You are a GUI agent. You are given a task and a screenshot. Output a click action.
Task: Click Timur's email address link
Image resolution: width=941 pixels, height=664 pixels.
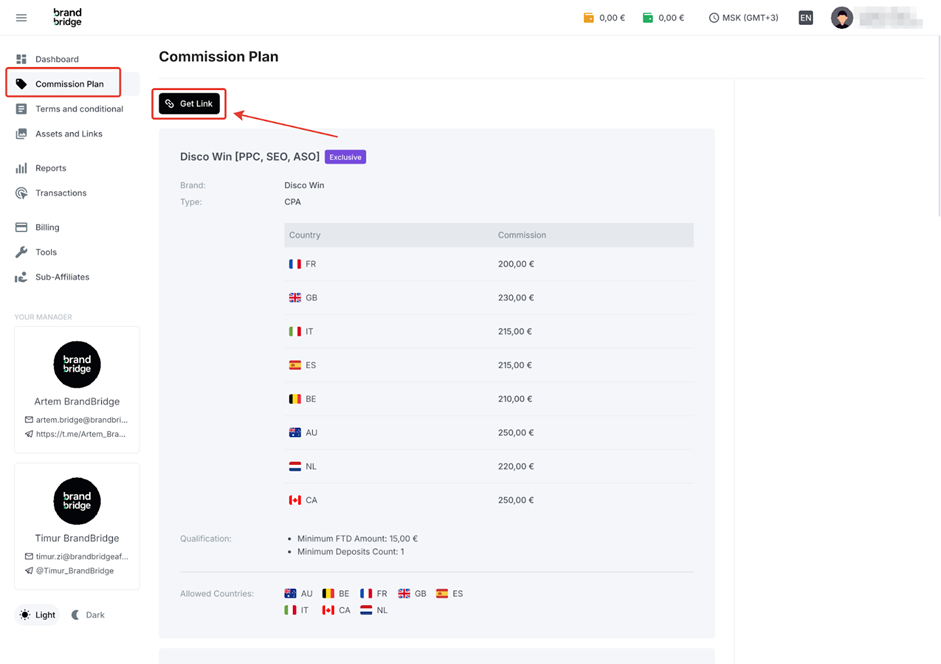(82, 557)
